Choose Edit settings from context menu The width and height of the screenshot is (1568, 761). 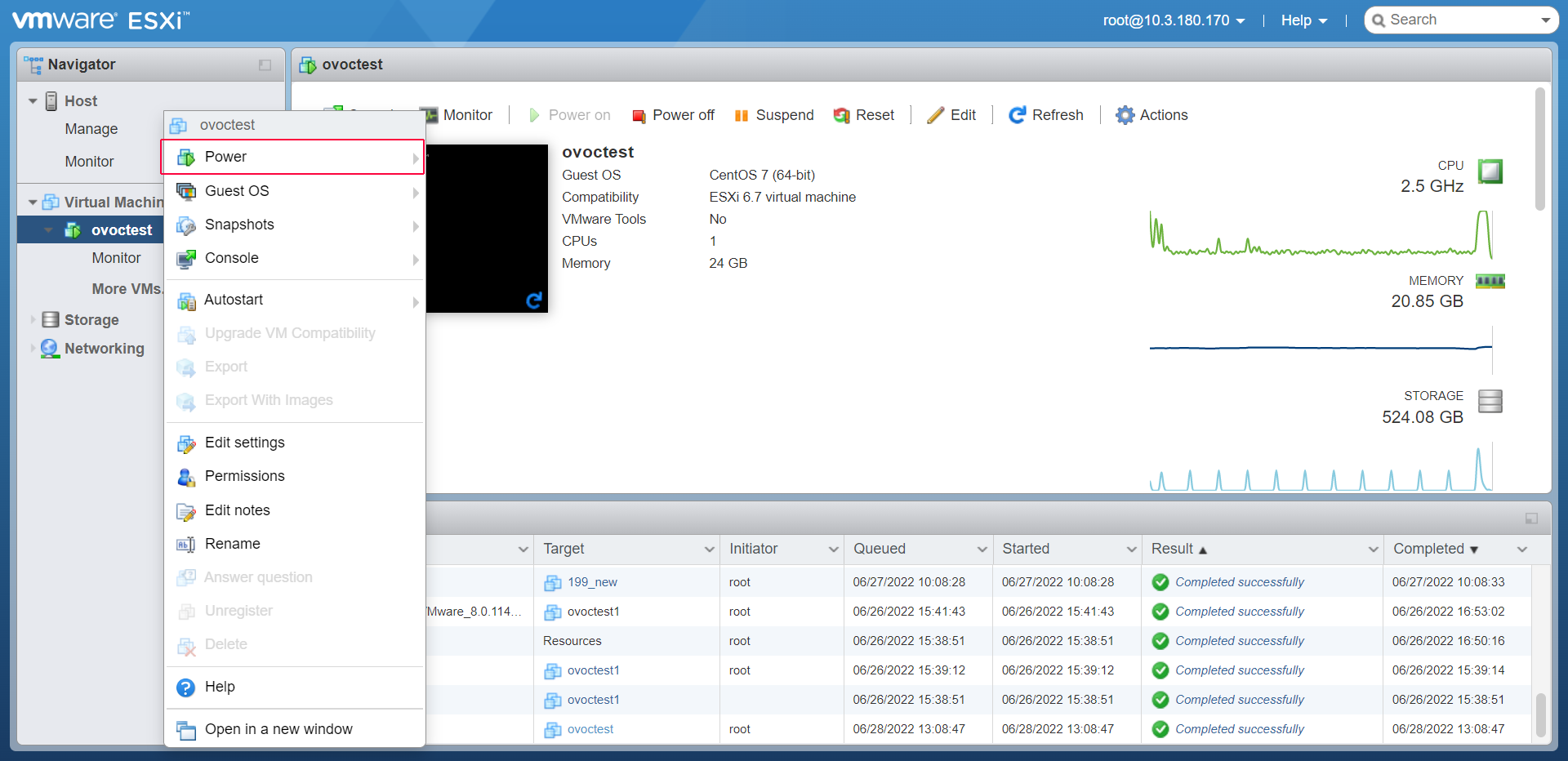click(x=244, y=443)
